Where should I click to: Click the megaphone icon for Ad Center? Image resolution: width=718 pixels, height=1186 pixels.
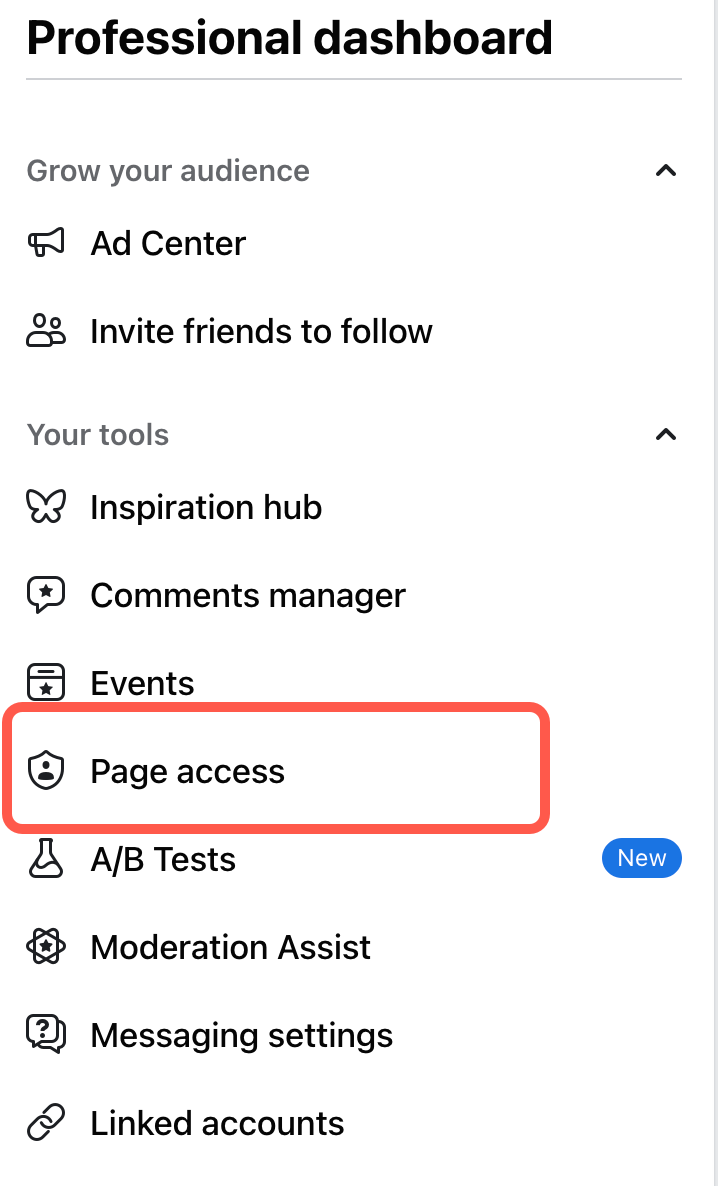coord(46,243)
